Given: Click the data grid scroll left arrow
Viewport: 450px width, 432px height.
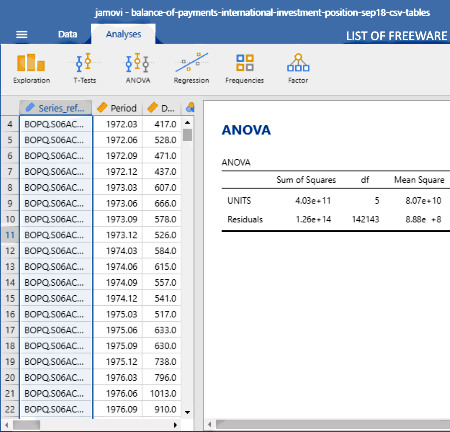Looking at the screenshot, I should pos(7,425).
